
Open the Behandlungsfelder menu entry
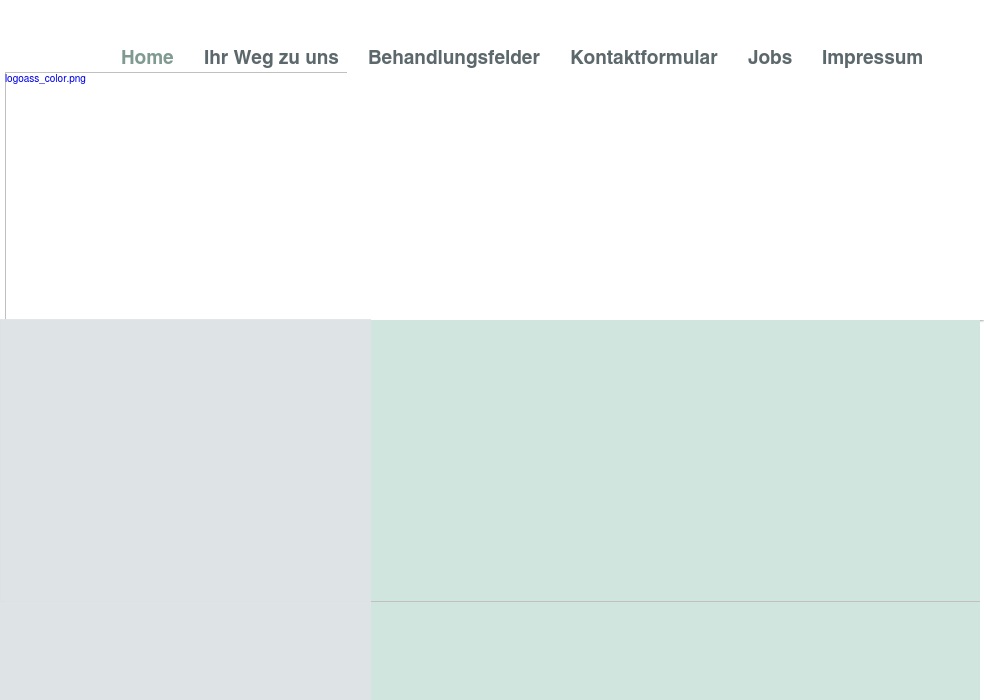click(x=453, y=58)
